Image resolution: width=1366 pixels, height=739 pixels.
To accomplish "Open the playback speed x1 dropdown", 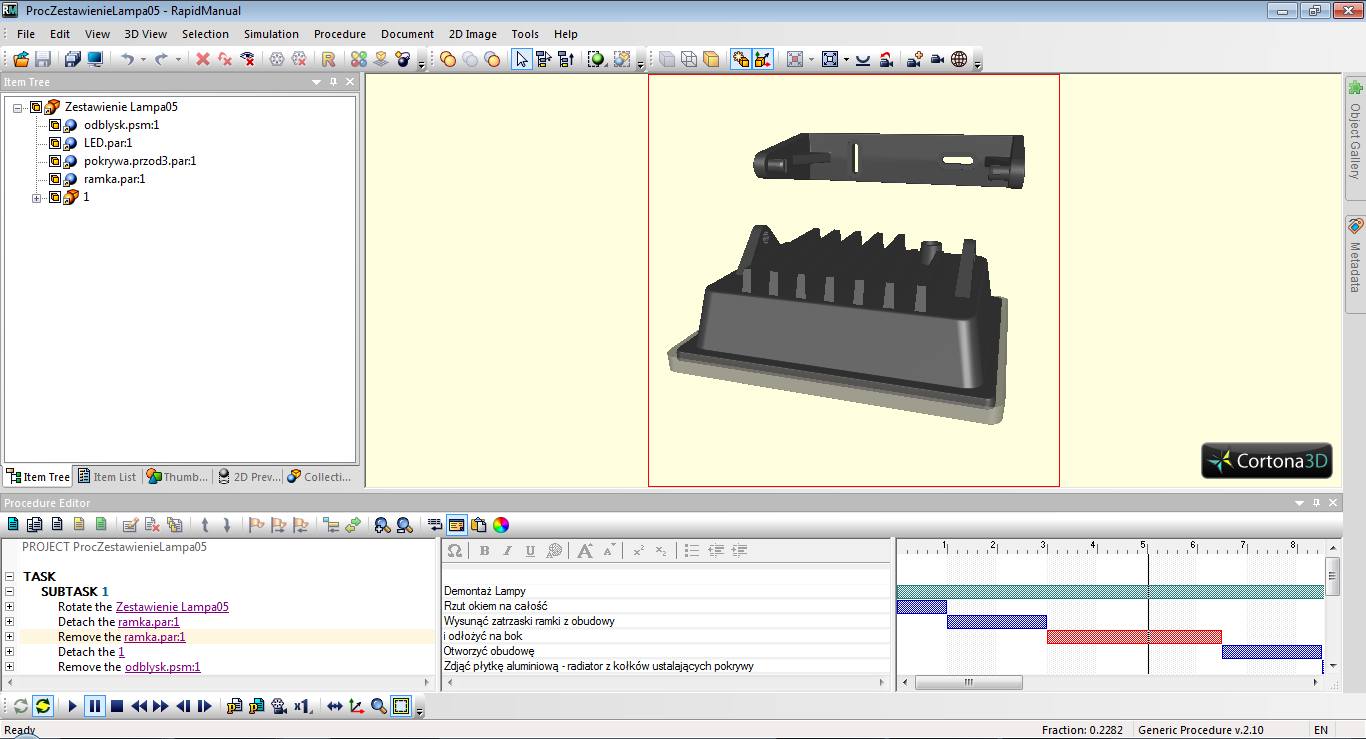I will coord(304,706).
